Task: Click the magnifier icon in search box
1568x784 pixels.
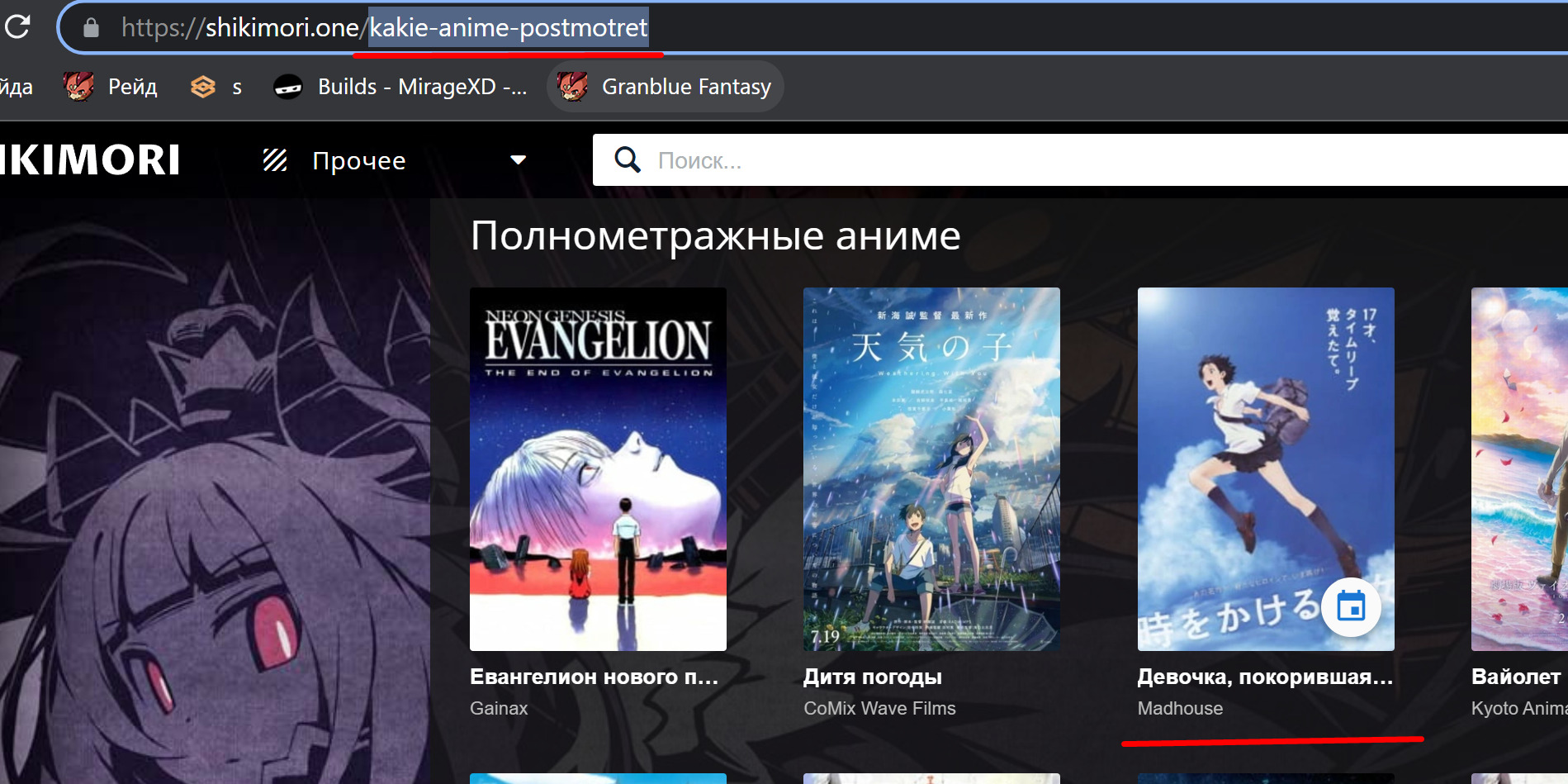Action: tap(628, 160)
